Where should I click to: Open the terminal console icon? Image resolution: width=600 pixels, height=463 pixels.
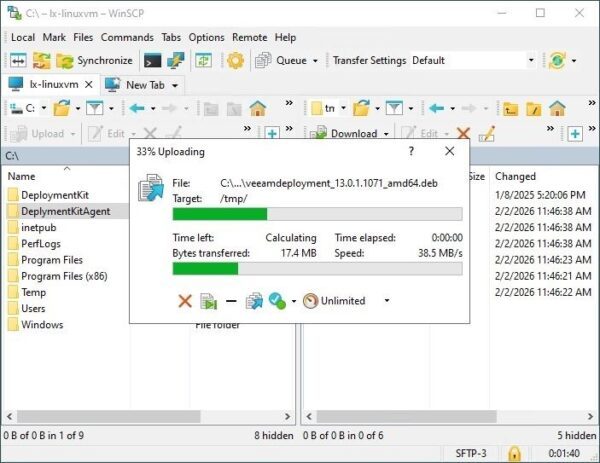(x=152, y=60)
